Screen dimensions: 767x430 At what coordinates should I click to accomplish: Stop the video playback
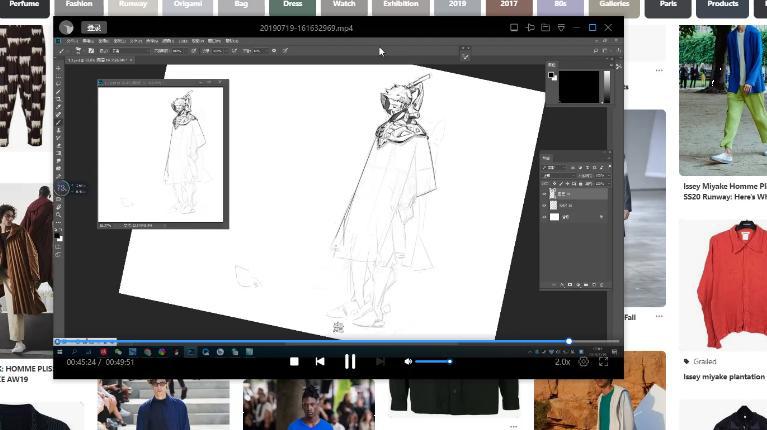(x=294, y=362)
